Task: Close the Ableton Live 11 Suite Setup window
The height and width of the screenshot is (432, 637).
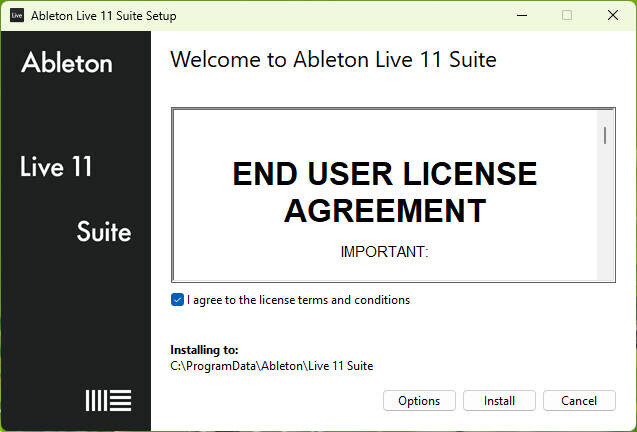Action: click(613, 15)
